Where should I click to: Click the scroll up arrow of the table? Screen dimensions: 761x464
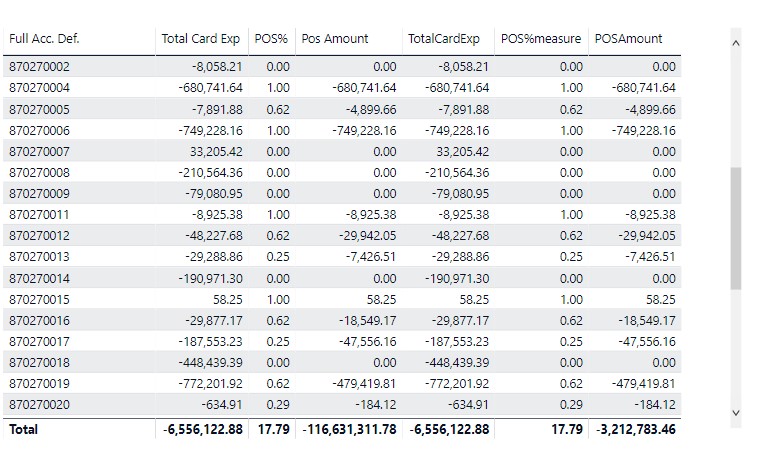(x=736, y=43)
